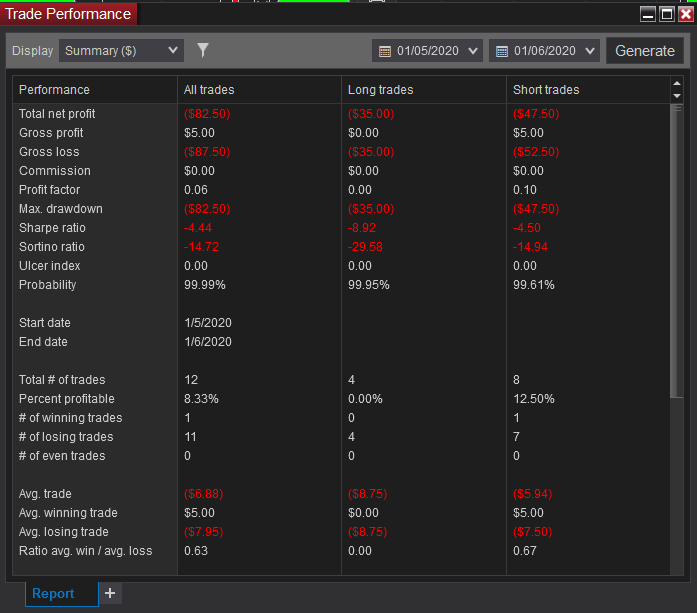The height and width of the screenshot is (613, 697).
Task: Switch to the Report tab
Action: 62,593
